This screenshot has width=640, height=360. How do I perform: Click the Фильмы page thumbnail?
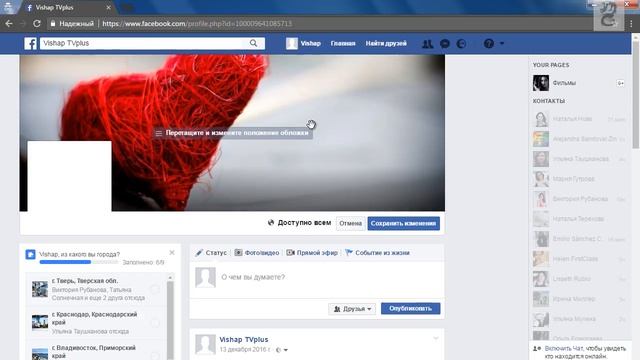[x=541, y=83]
